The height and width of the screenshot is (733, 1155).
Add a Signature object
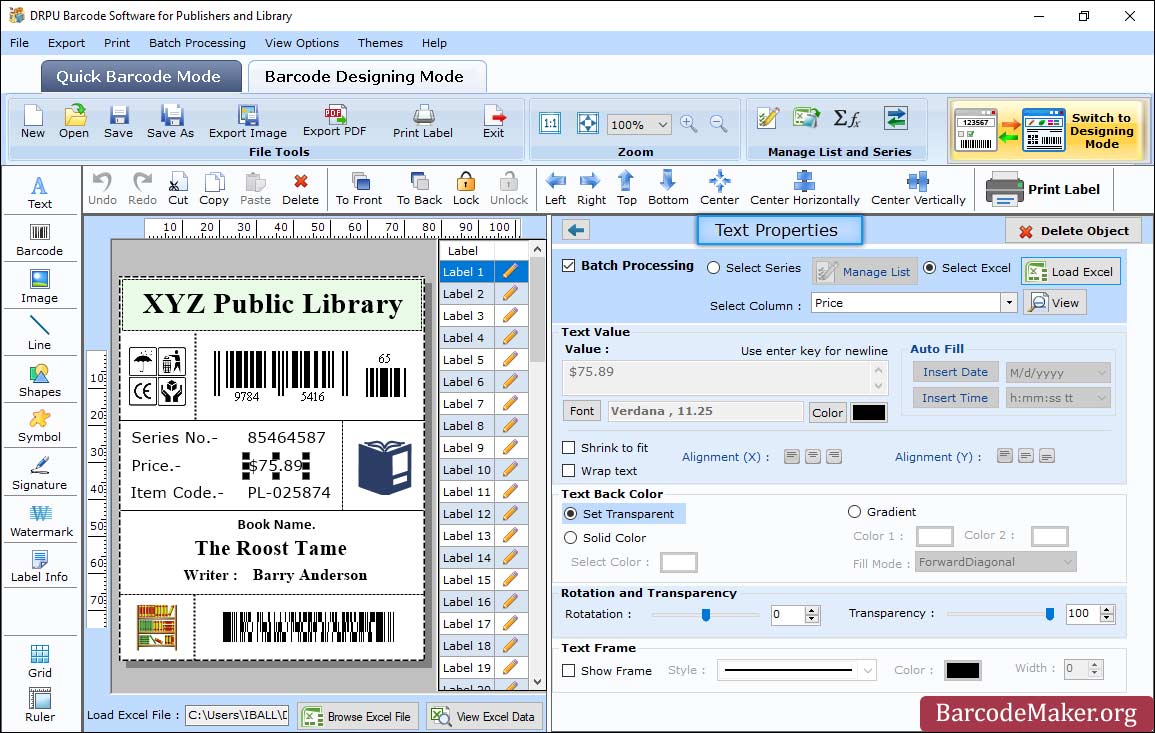tap(40, 474)
